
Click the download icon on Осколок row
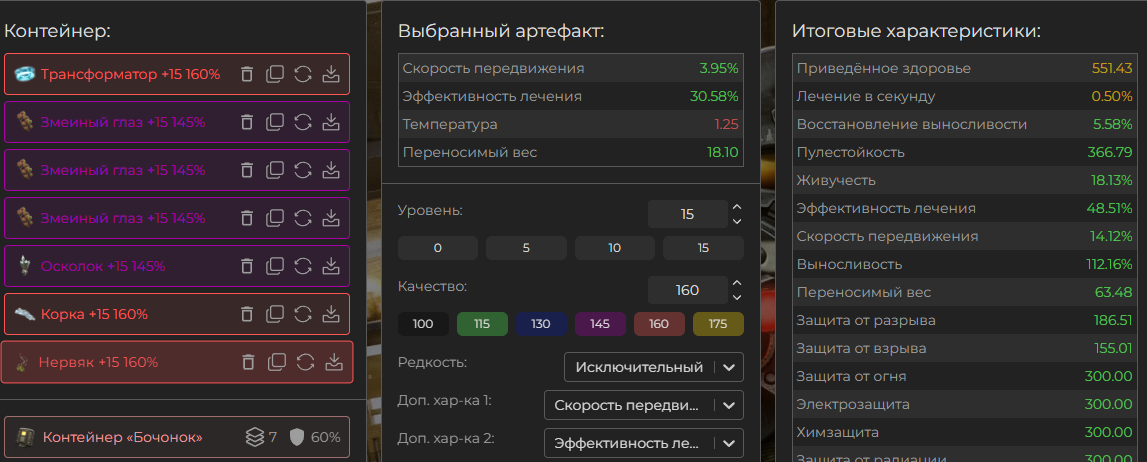(x=331, y=266)
